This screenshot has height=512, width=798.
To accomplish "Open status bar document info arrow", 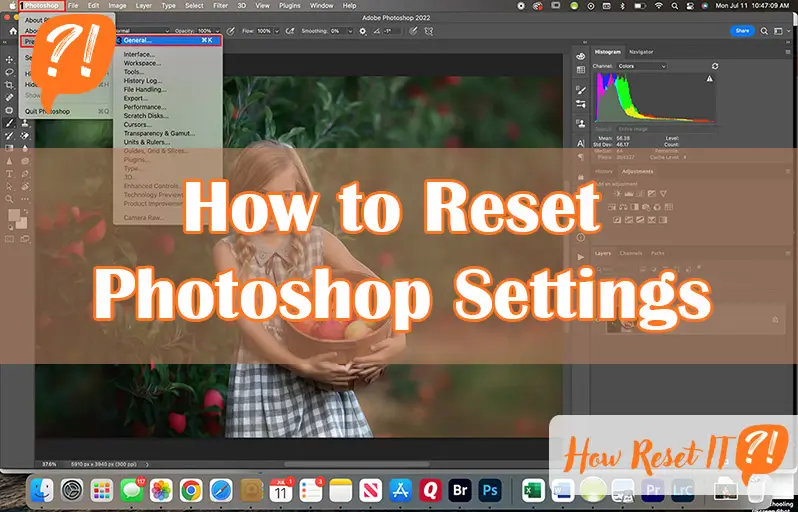I will (x=148, y=464).
